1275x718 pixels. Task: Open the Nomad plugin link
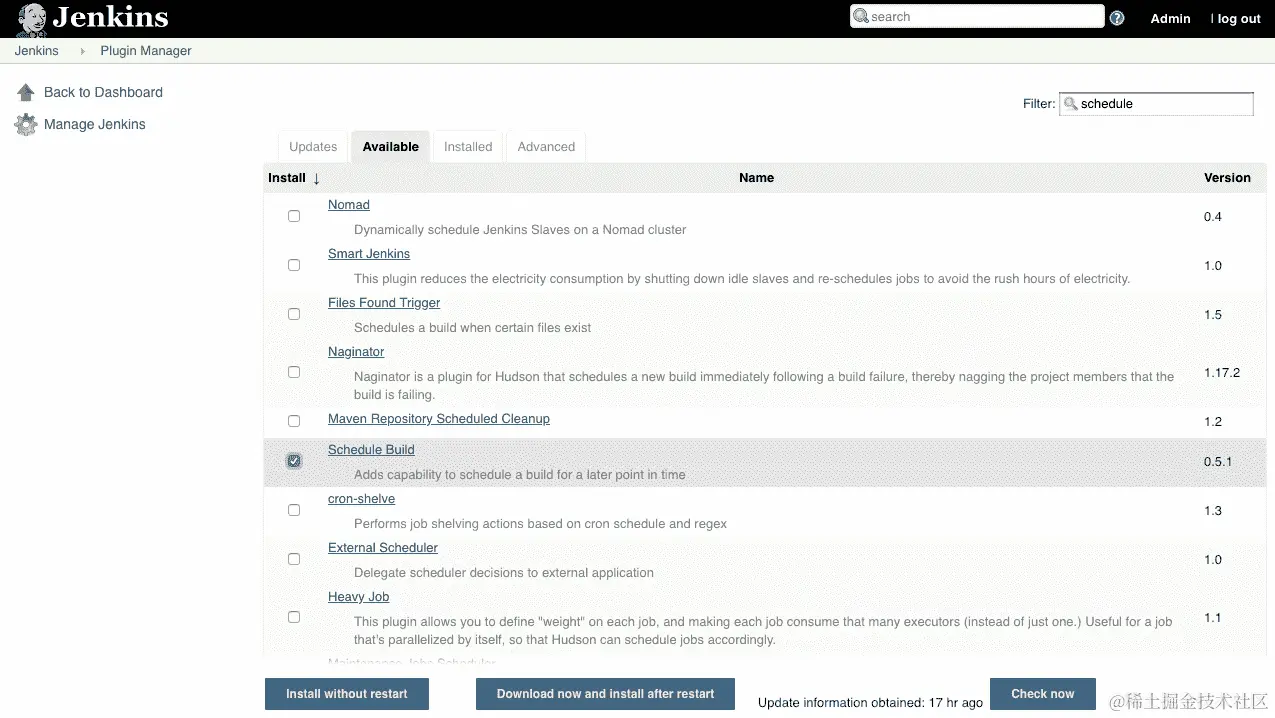[349, 205]
